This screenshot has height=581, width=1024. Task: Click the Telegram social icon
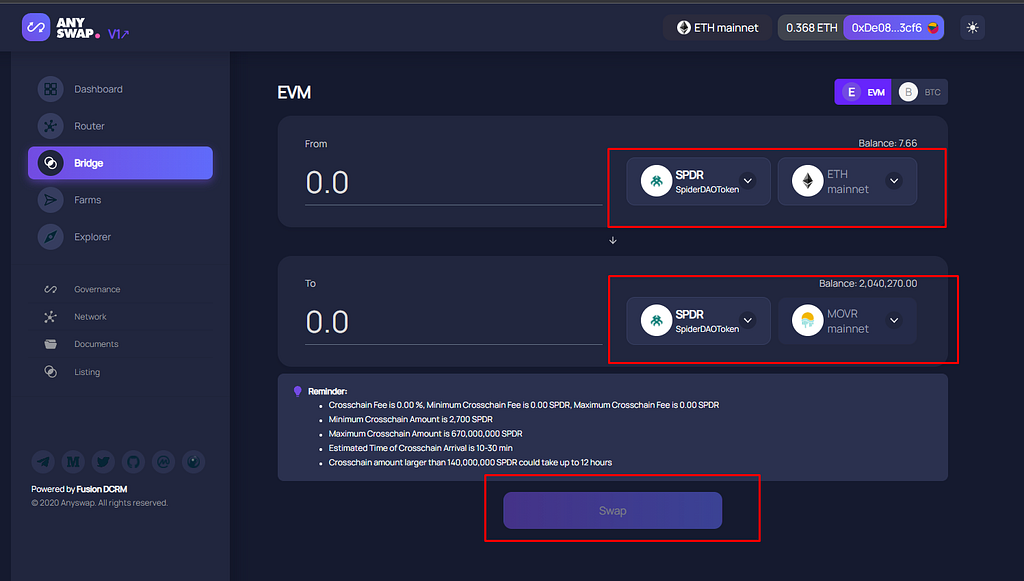43,462
